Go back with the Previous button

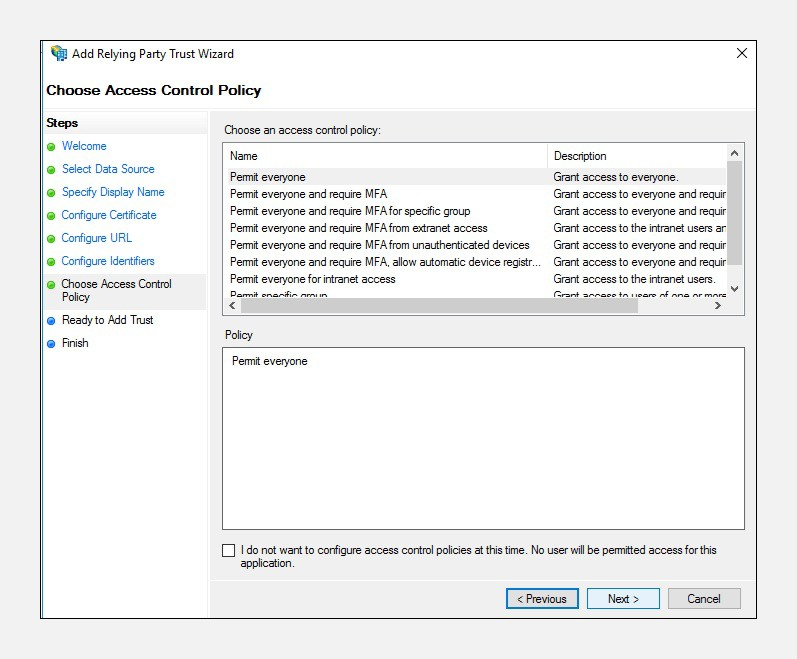tap(541, 599)
